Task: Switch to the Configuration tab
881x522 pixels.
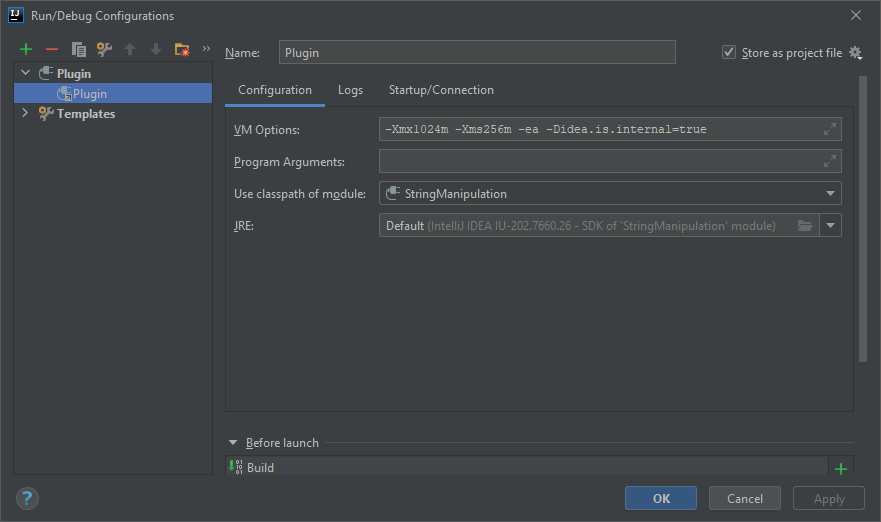Action: (x=275, y=90)
